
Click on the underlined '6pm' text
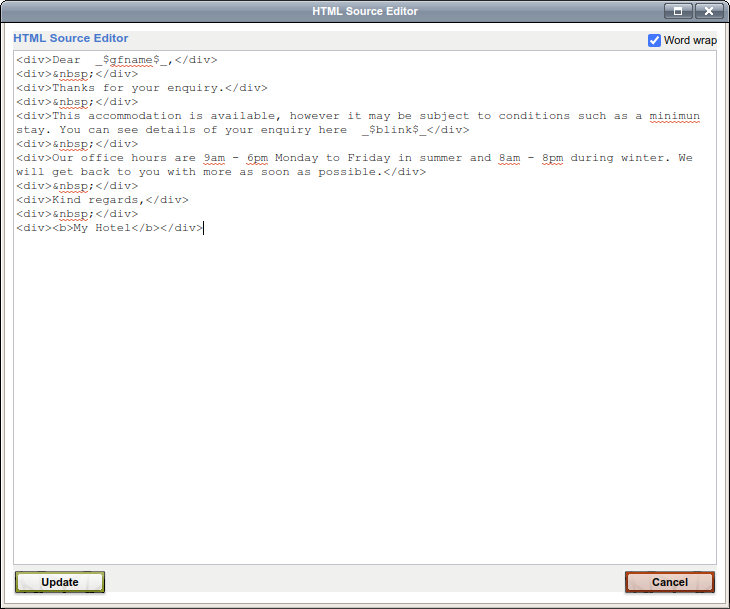point(257,158)
